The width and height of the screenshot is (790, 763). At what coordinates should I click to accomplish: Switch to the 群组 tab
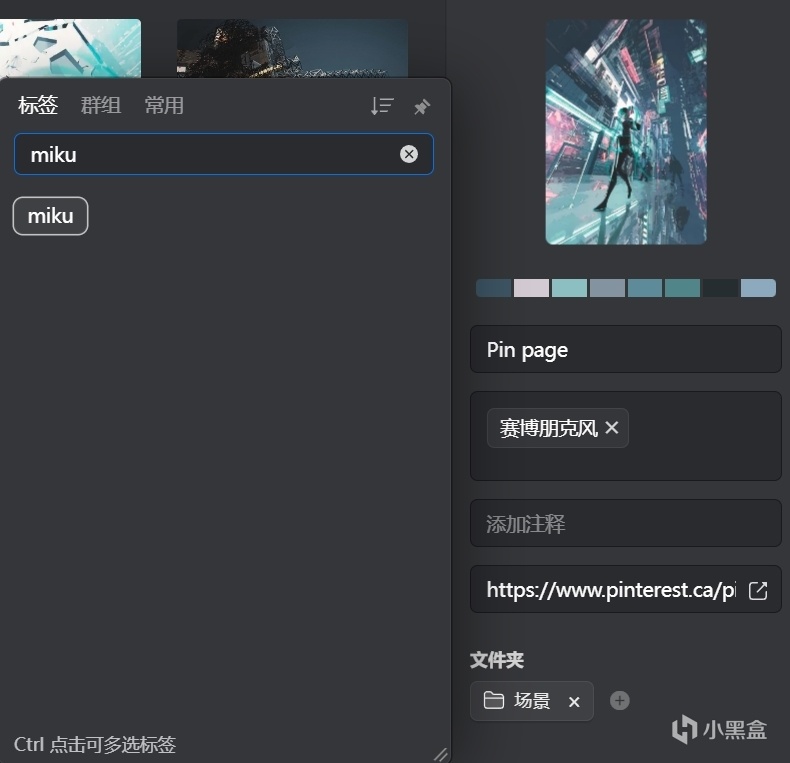(101, 105)
